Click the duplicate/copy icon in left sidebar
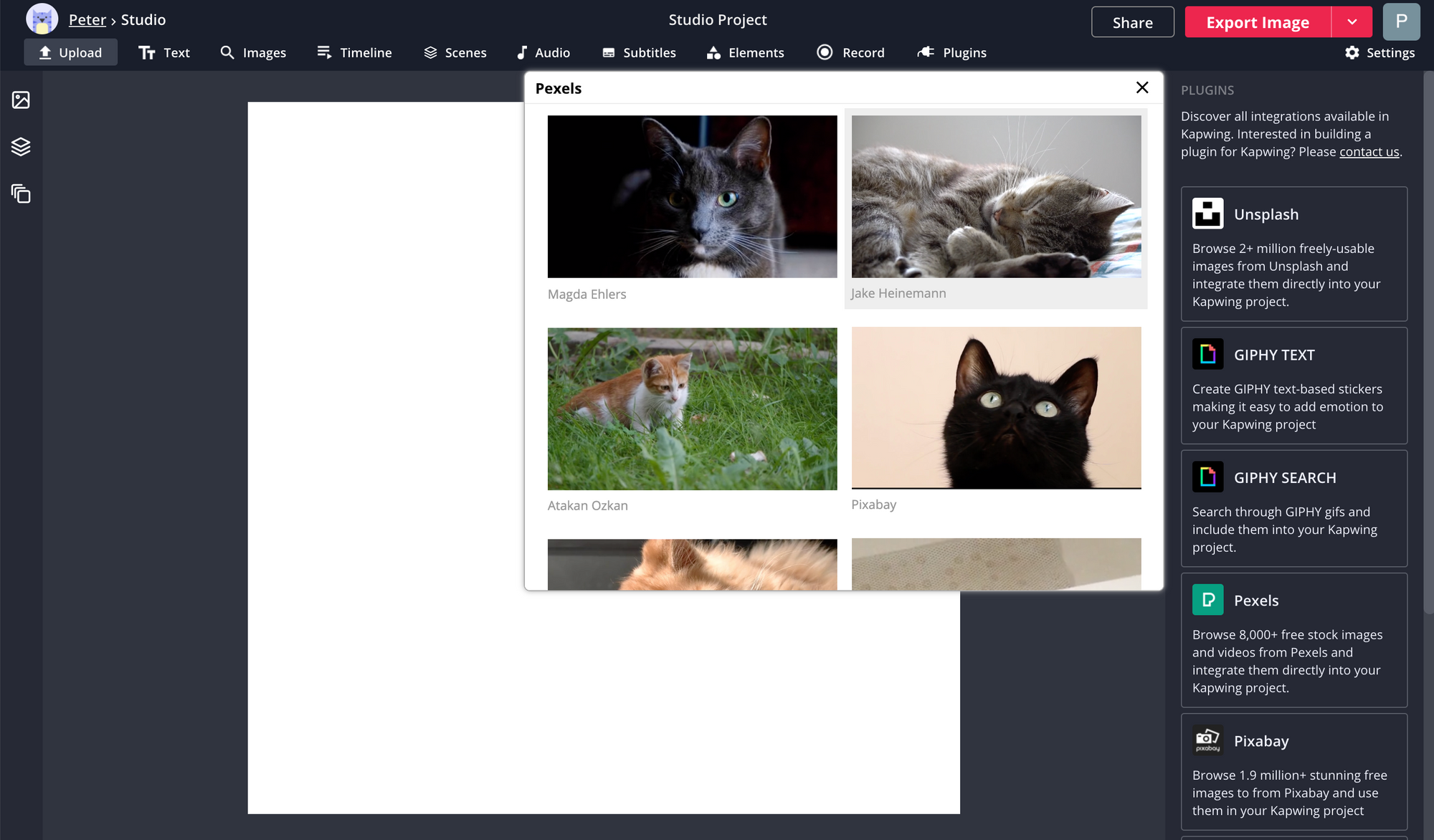Image resolution: width=1434 pixels, height=840 pixels. tap(21, 194)
